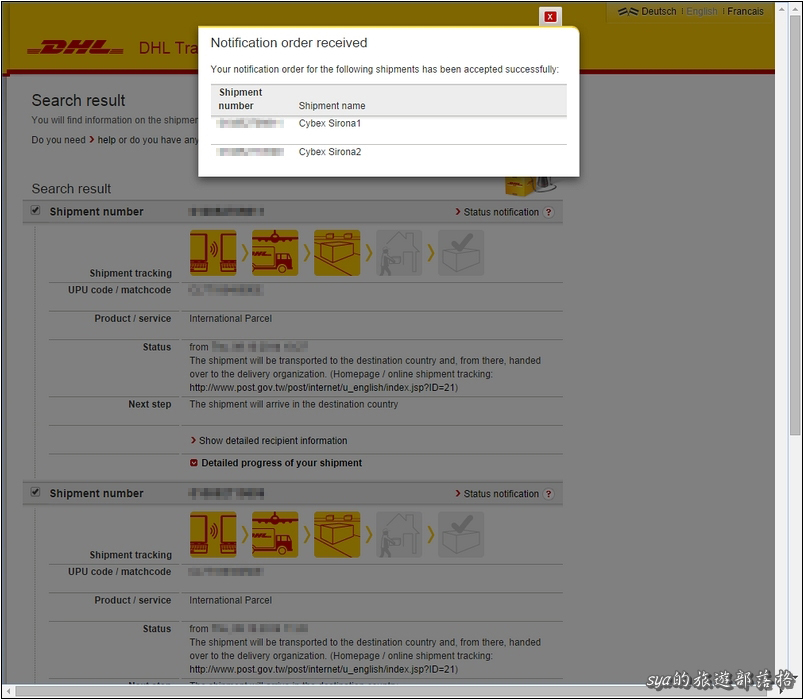
Task: Close the notification order popup
Action: click(550, 17)
